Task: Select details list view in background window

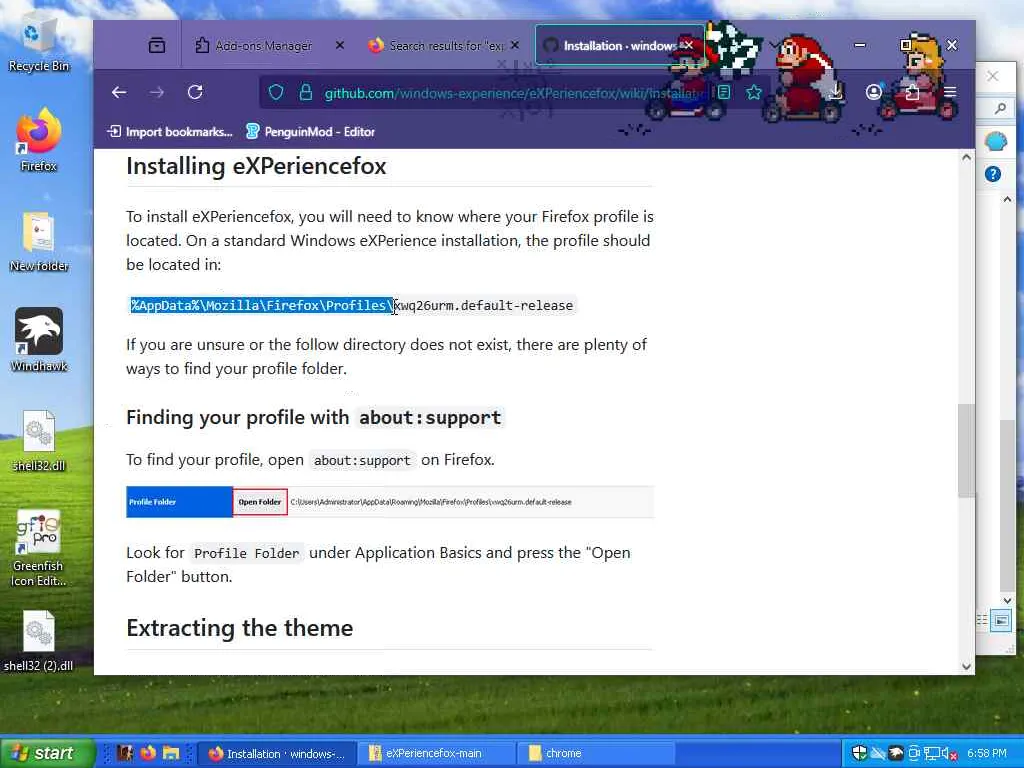Action: 982,620
